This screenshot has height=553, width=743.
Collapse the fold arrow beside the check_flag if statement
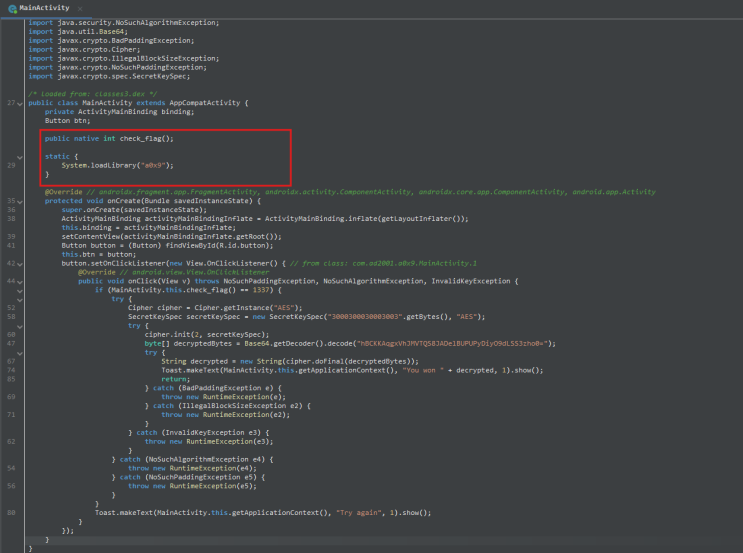point(20,290)
